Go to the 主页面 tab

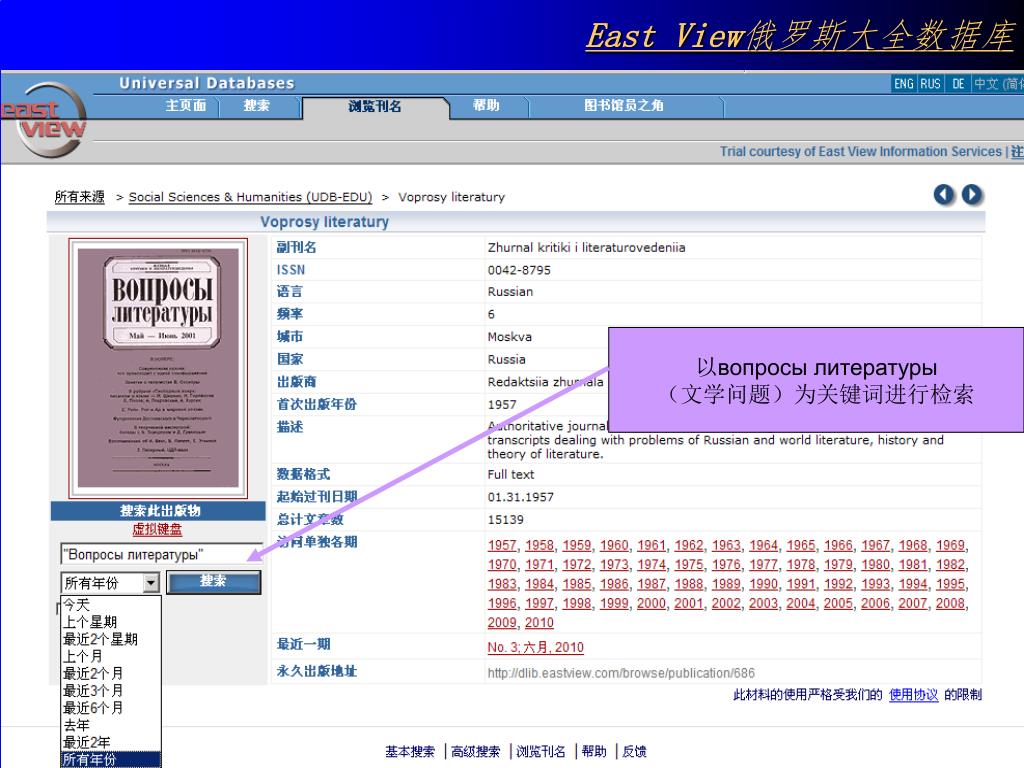(x=185, y=106)
